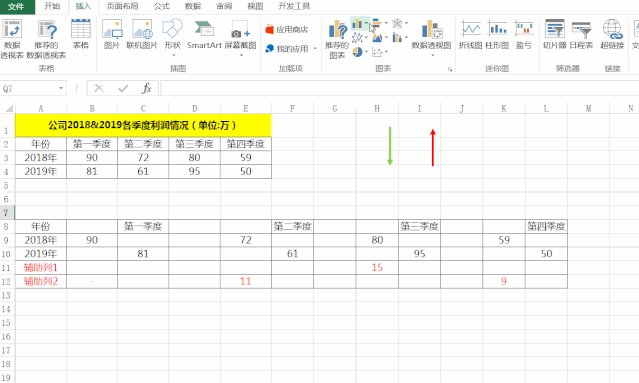Insert a line chart
The height and width of the screenshot is (383, 639).
357,38
